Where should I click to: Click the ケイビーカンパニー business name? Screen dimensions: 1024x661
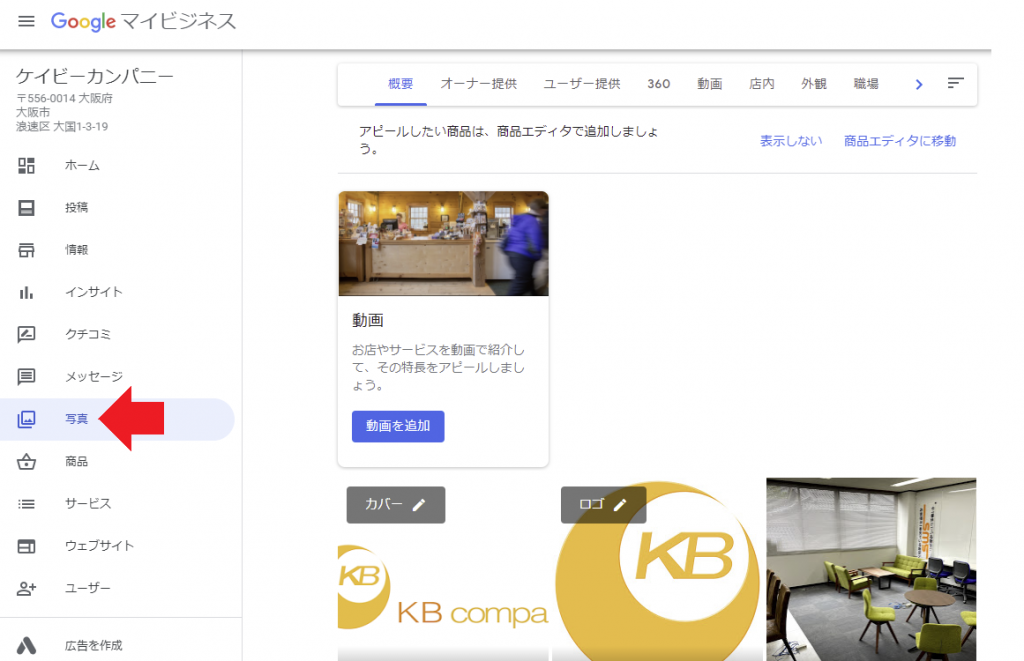pyautogui.click(x=95, y=76)
